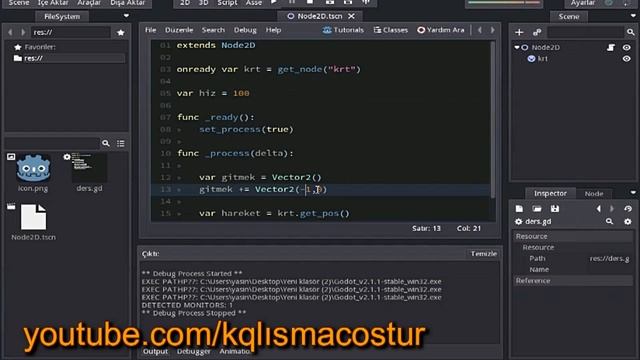Click Yardım Ara help search

pos(440,30)
